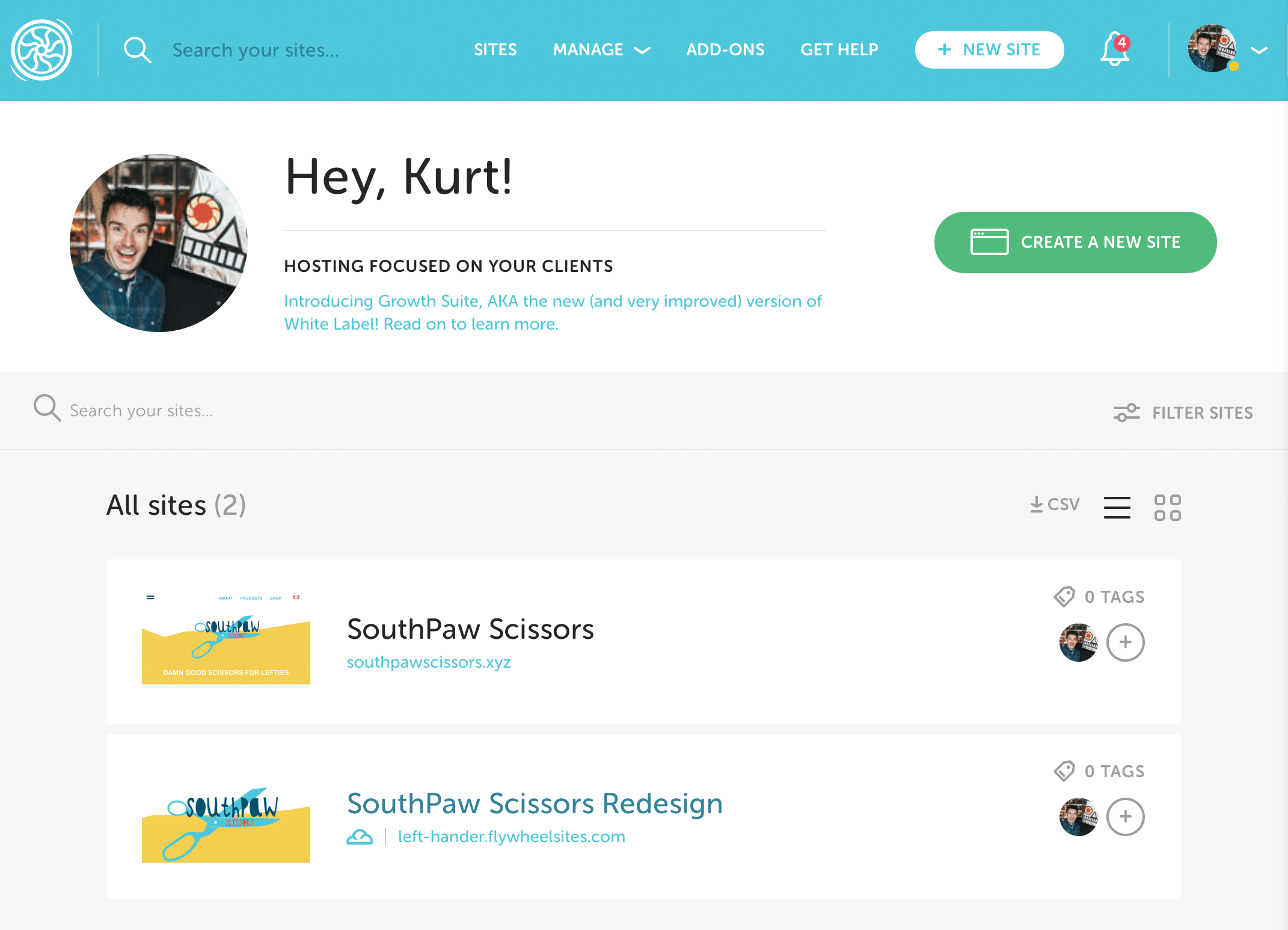Switch to grid view layout
The width and height of the screenshot is (1288, 930).
(1167, 507)
